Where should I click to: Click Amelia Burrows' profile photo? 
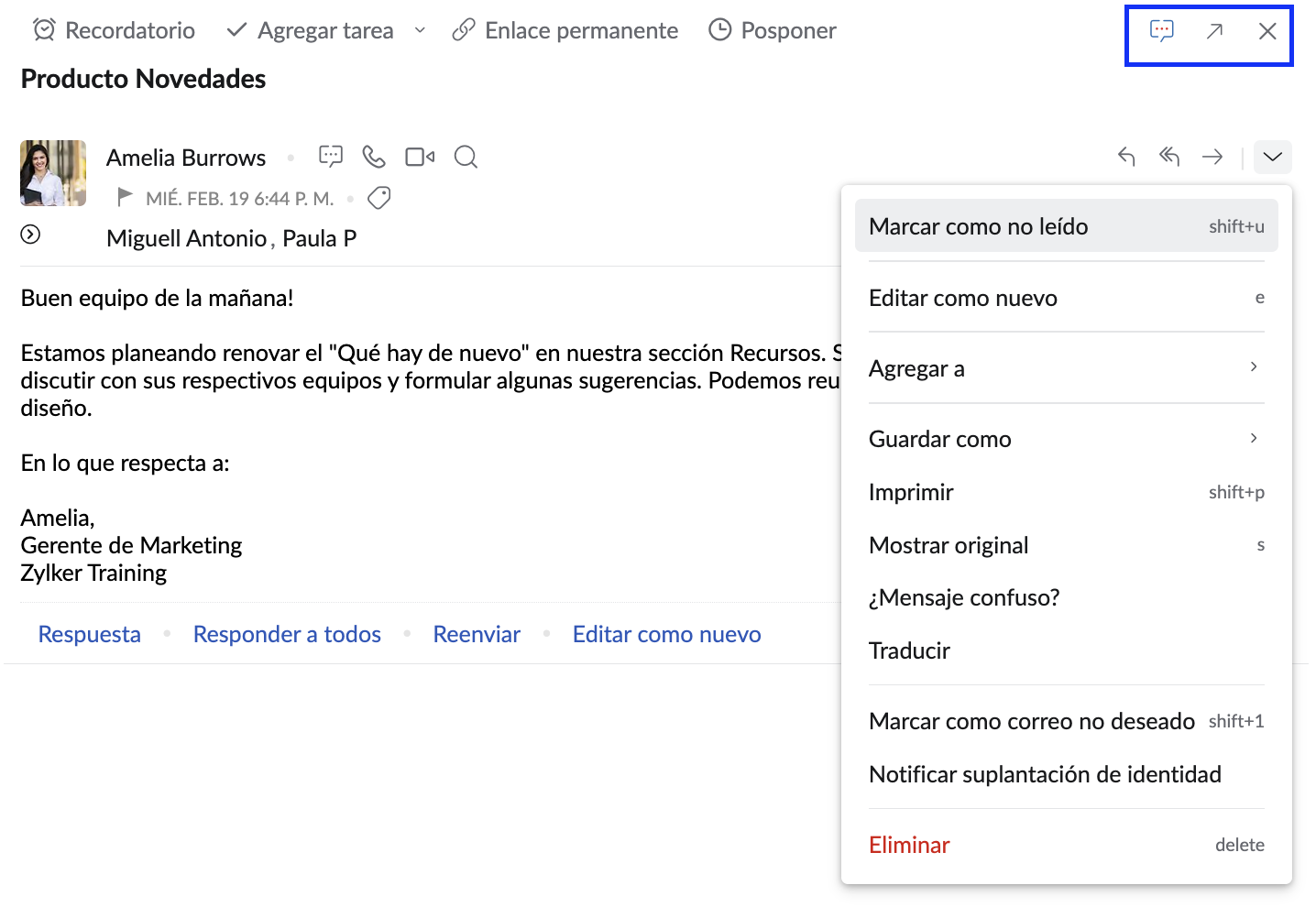coord(53,173)
